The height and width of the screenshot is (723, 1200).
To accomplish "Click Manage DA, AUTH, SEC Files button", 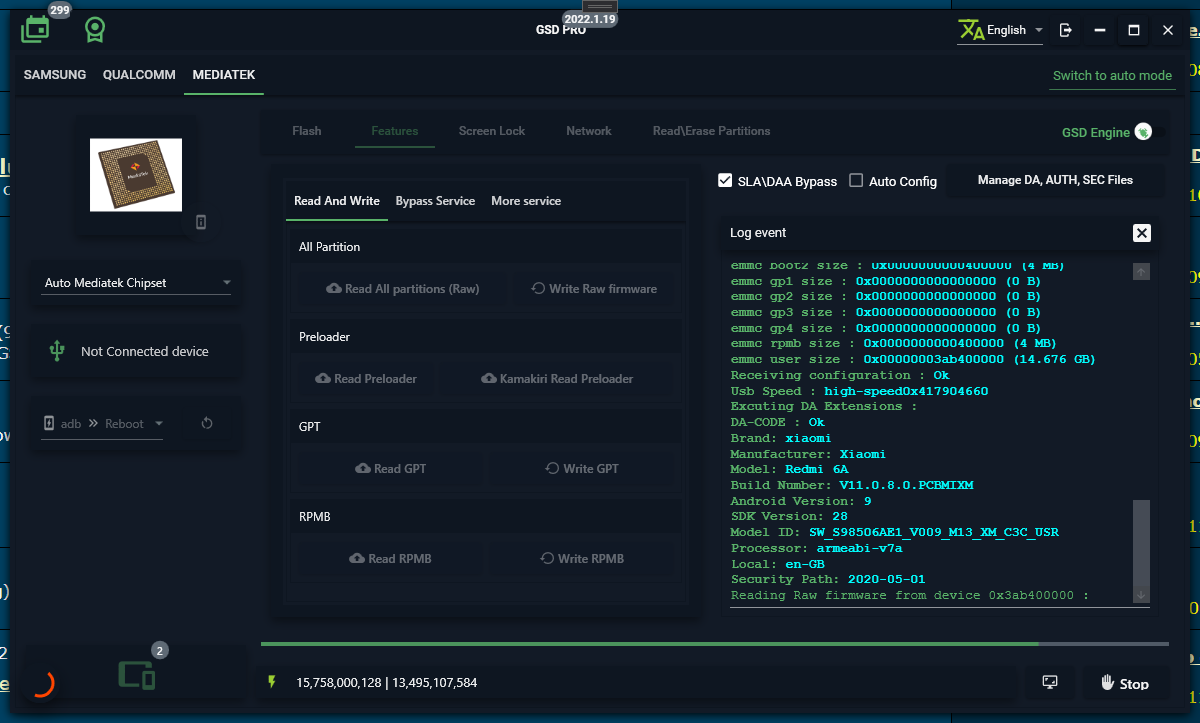I will (x=1056, y=180).
